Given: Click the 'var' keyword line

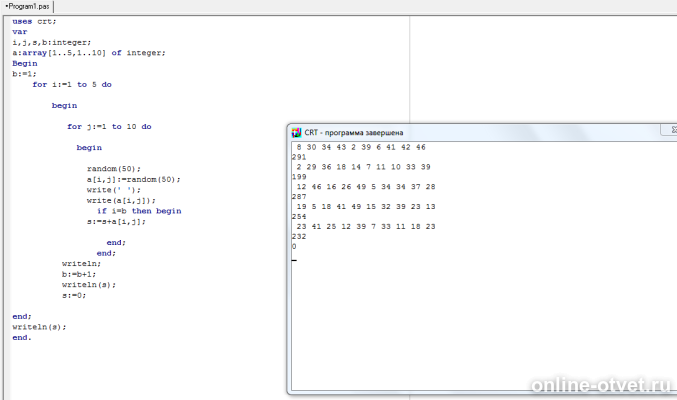Looking at the screenshot, I should click(19, 32).
